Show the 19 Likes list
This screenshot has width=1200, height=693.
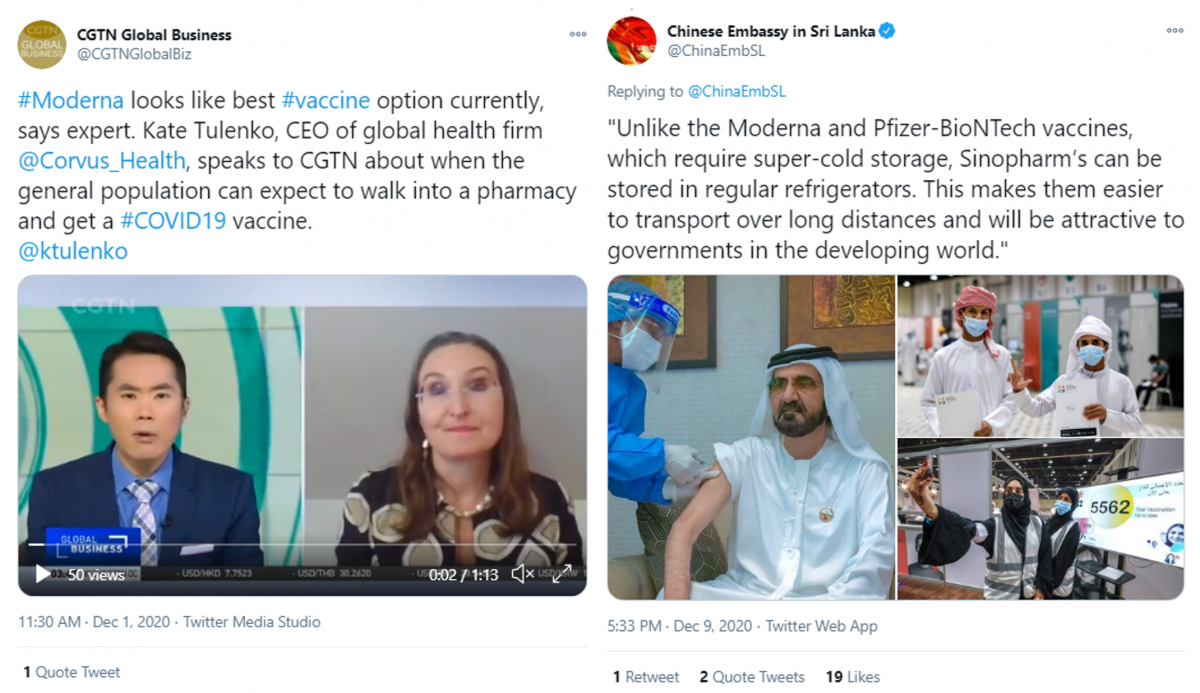(x=853, y=677)
